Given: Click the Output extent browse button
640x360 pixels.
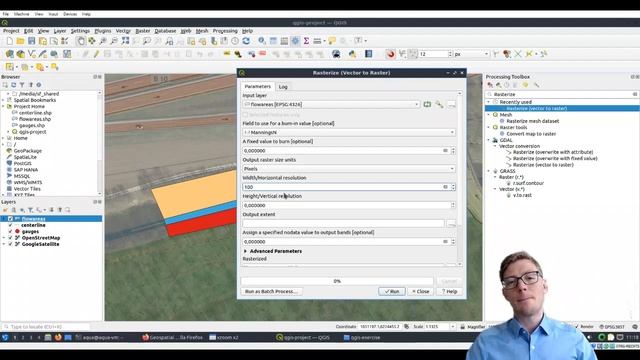Looking at the screenshot, I should click(451, 223).
